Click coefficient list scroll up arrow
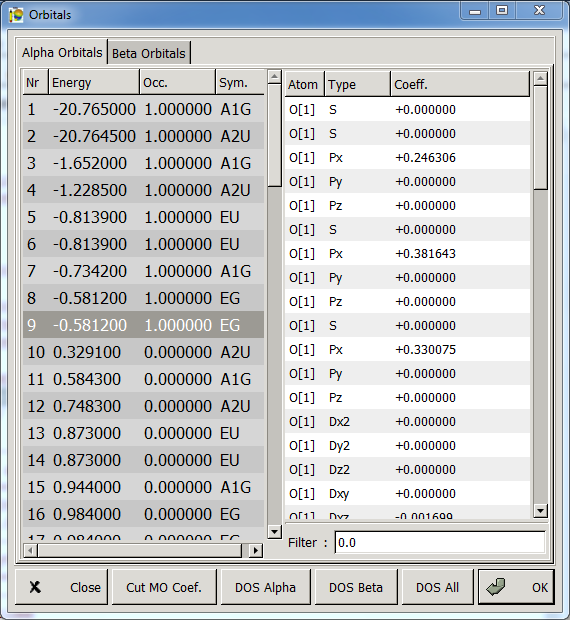This screenshot has width=570, height=620. click(540, 78)
